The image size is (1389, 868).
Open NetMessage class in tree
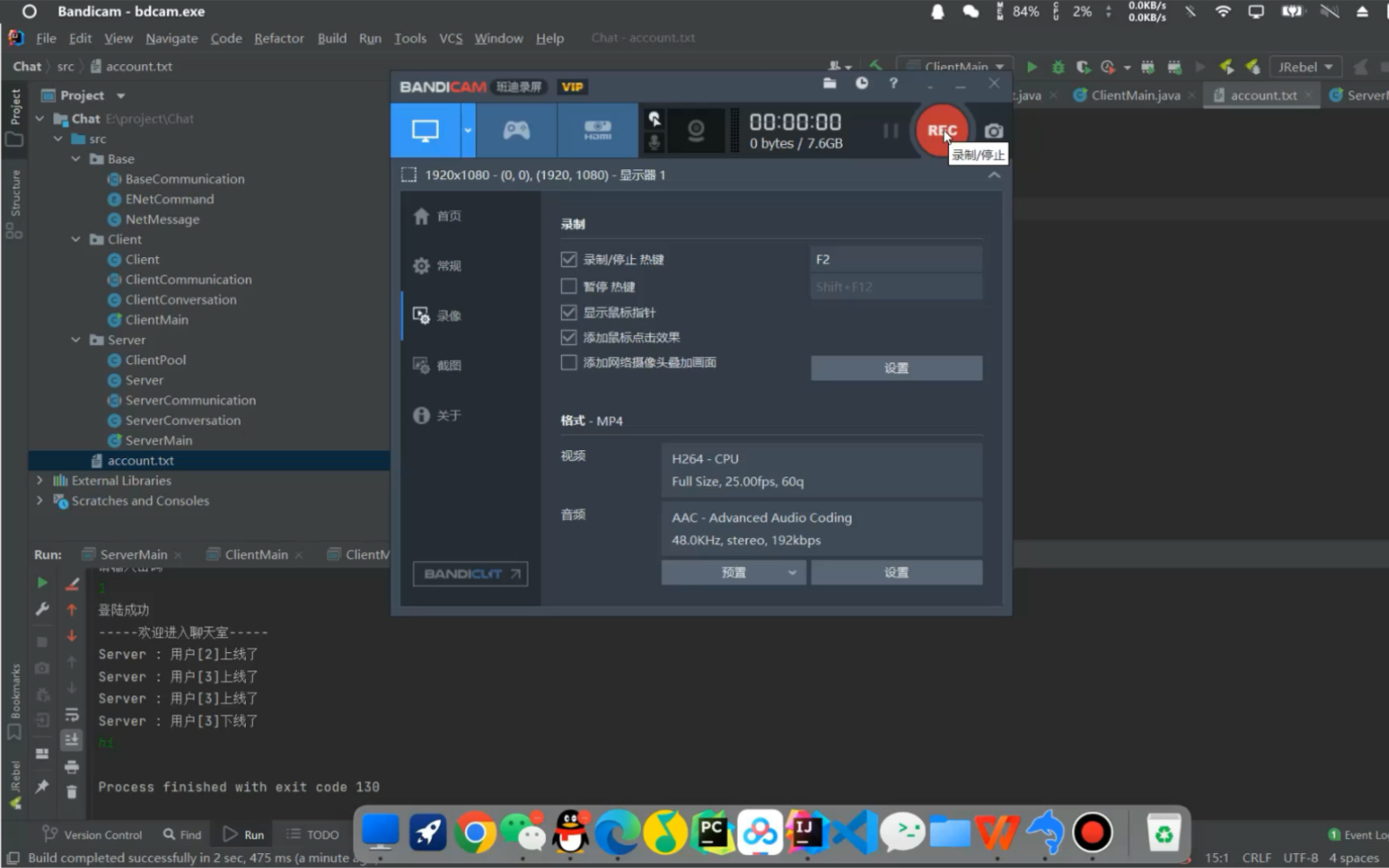point(162,219)
